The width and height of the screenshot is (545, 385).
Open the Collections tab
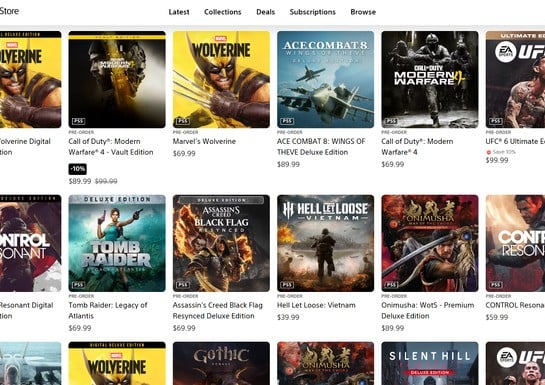(222, 12)
